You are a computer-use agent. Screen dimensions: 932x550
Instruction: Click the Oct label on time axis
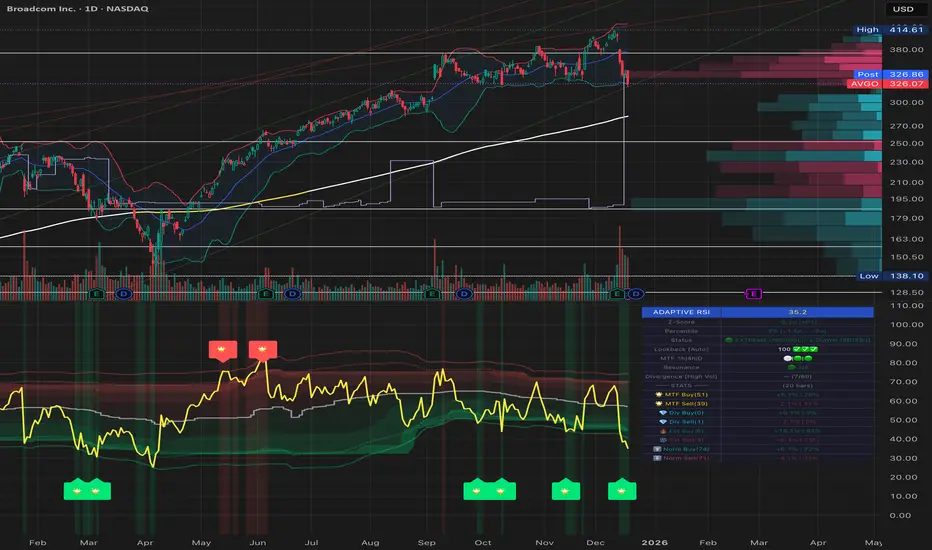483,542
